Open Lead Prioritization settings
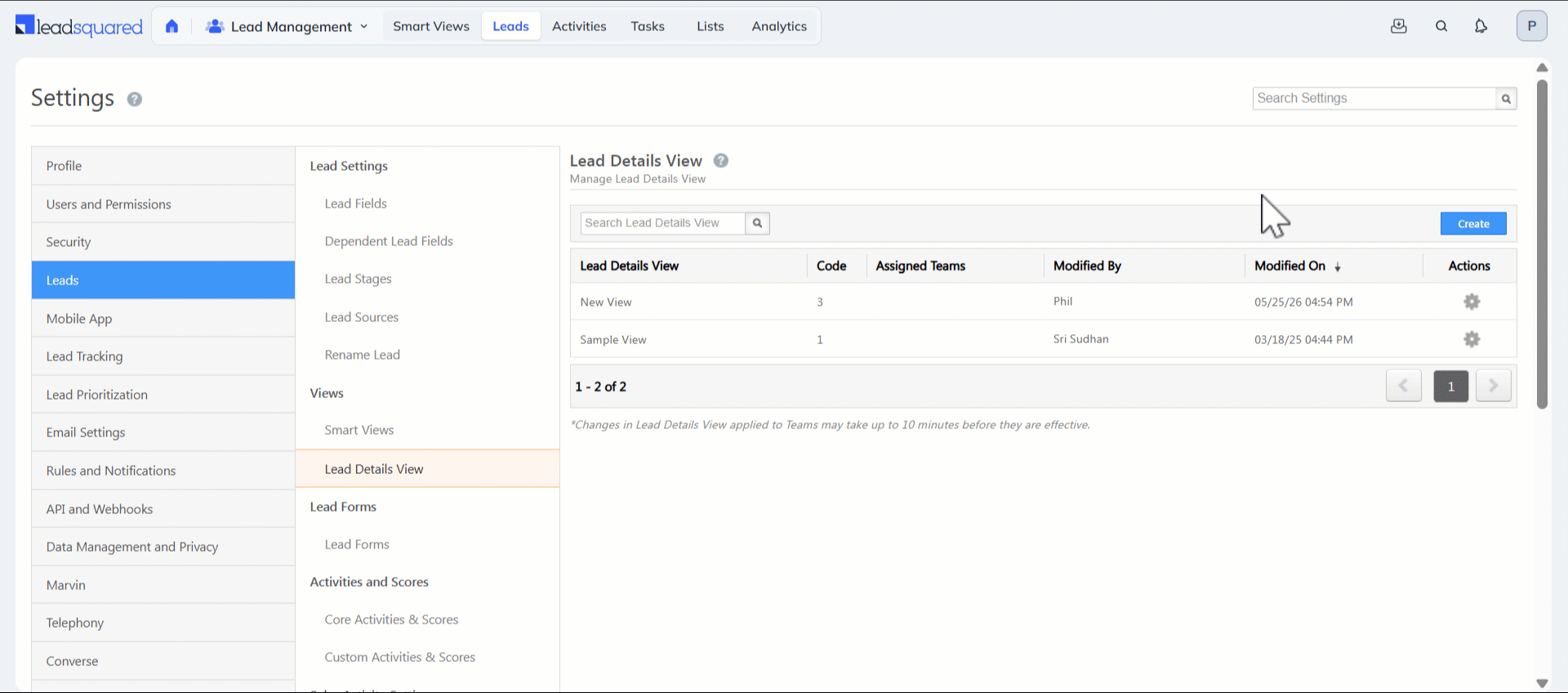This screenshot has height=693, width=1568. point(163,395)
